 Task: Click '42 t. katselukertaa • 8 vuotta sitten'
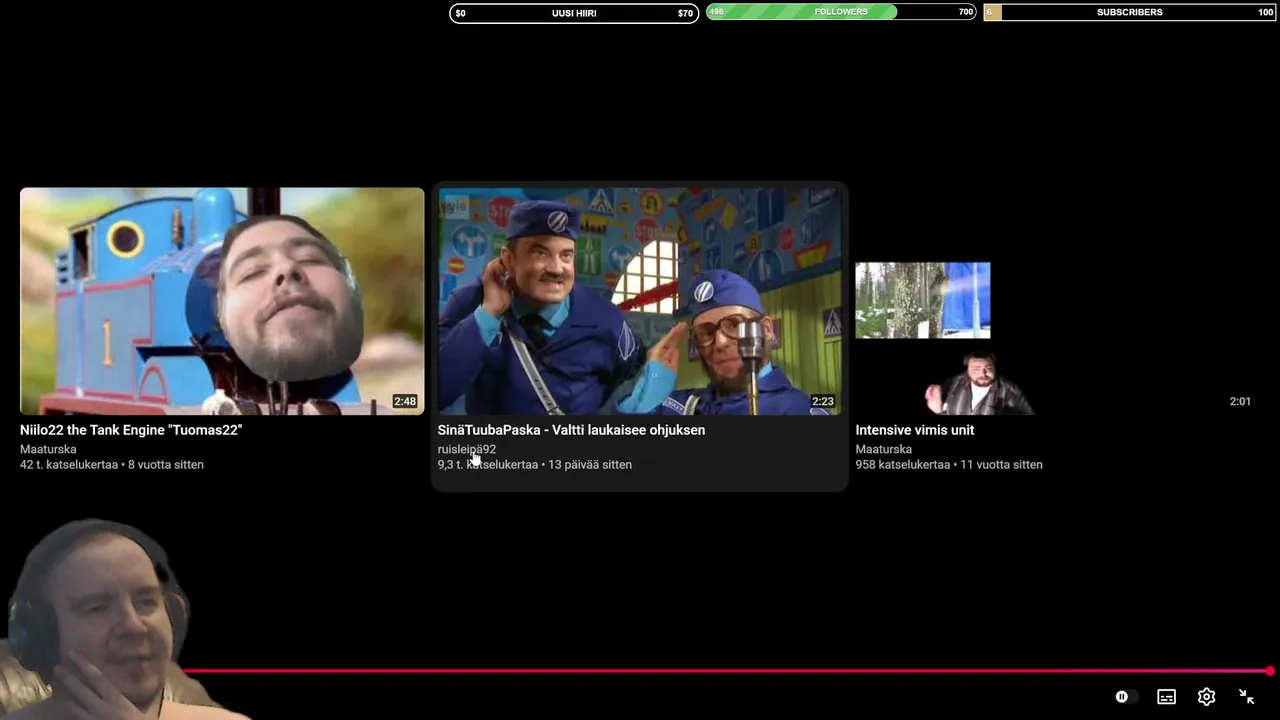click(112, 464)
